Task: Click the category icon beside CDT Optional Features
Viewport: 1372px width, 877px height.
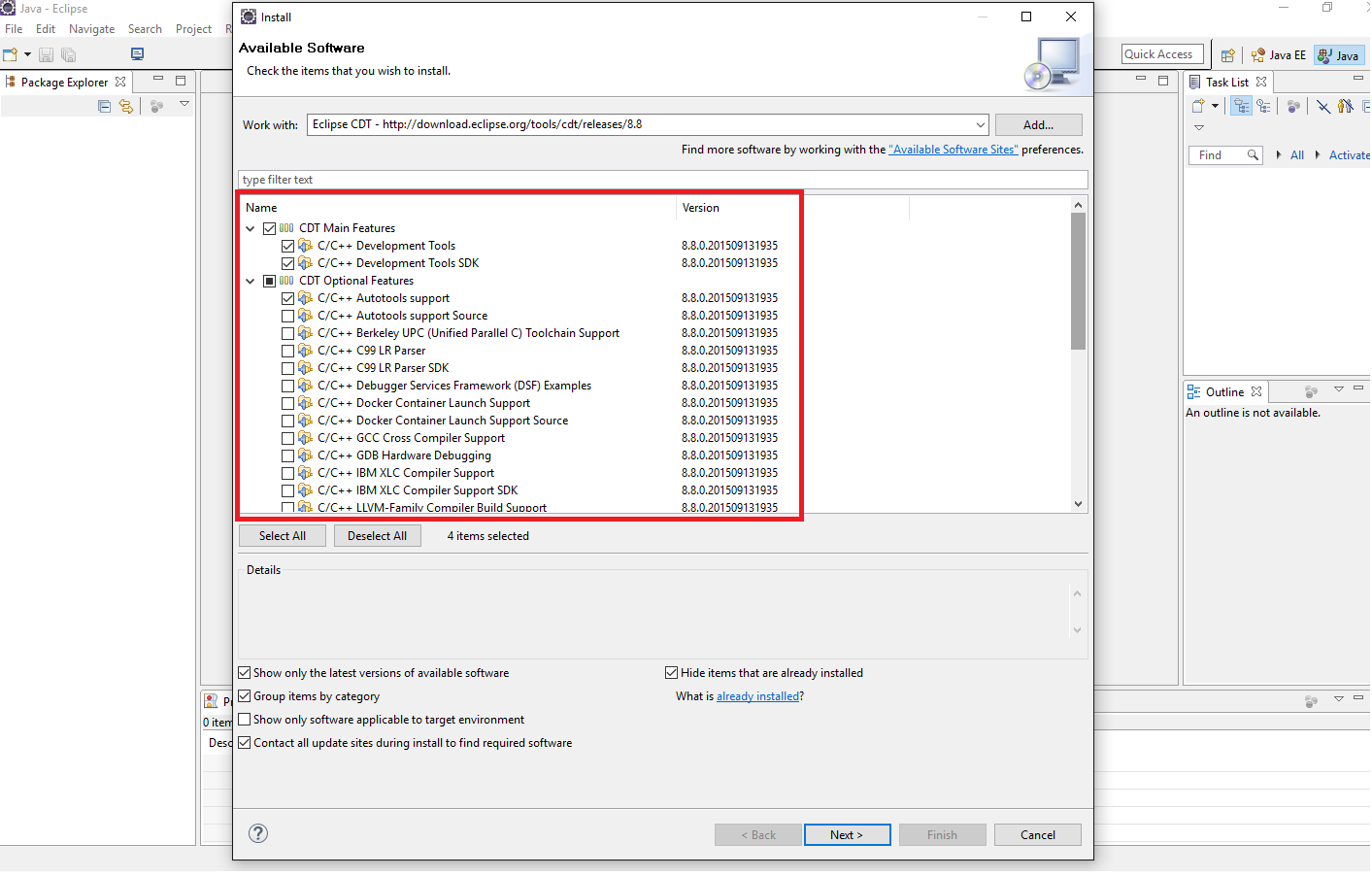Action: (286, 281)
